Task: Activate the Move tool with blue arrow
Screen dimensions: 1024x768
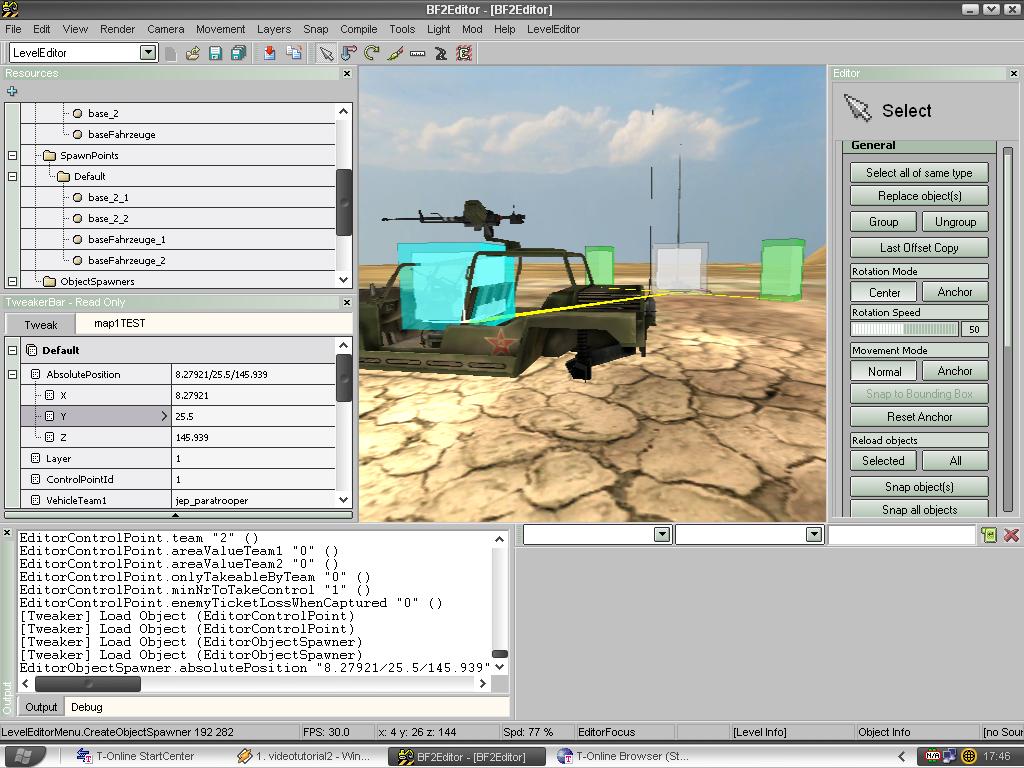Action: 349,53
